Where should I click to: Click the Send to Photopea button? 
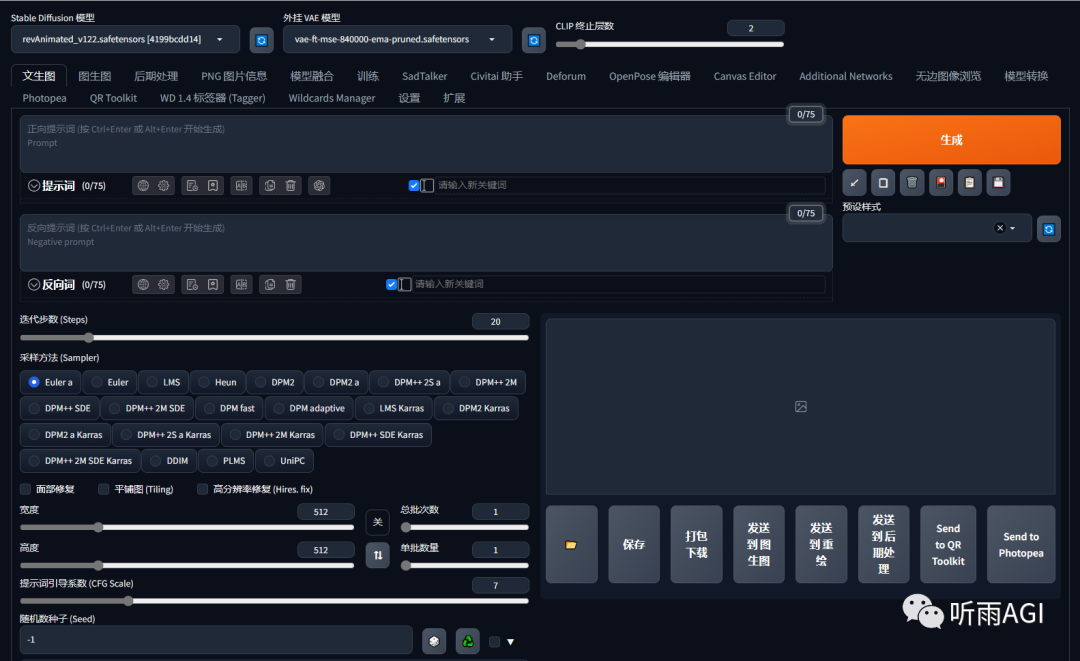tap(1021, 545)
